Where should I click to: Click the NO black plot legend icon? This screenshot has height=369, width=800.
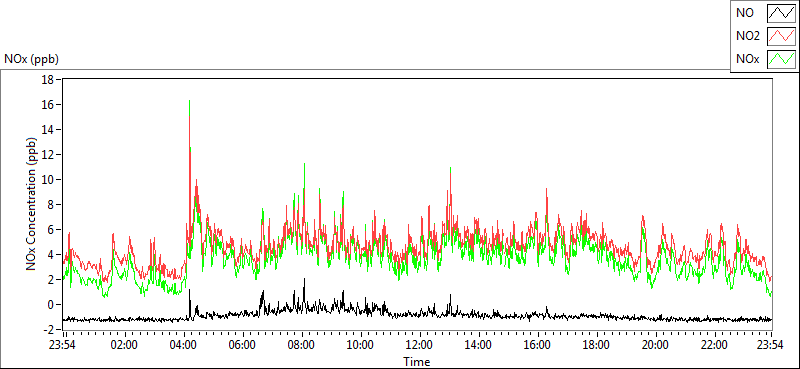(782, 13)
